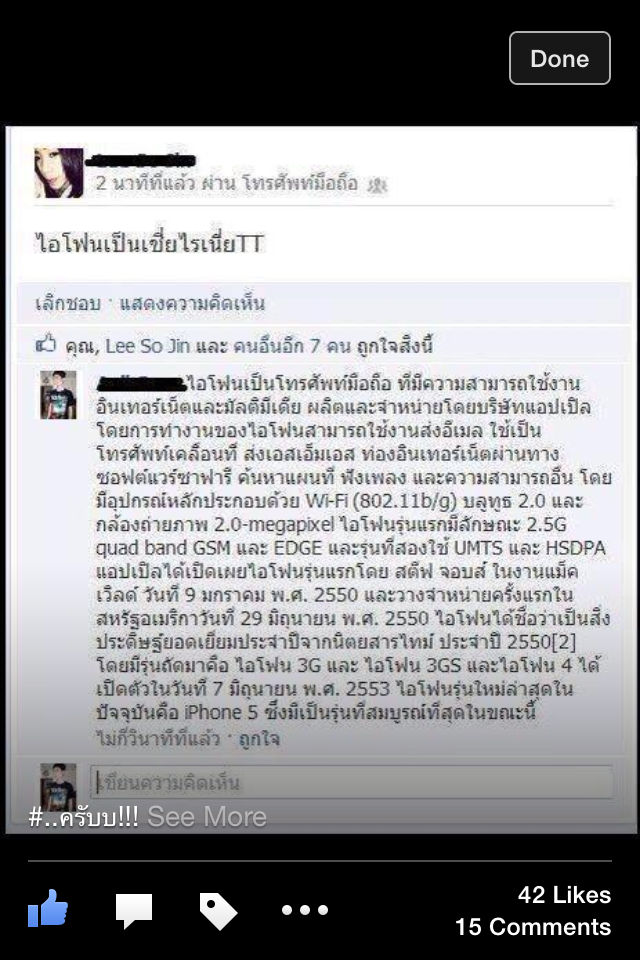Tap the small thumbs-up icon beside likers
The height and width of the screenshot is (960, 640).
pyautogui.click(x=46, y=344)
